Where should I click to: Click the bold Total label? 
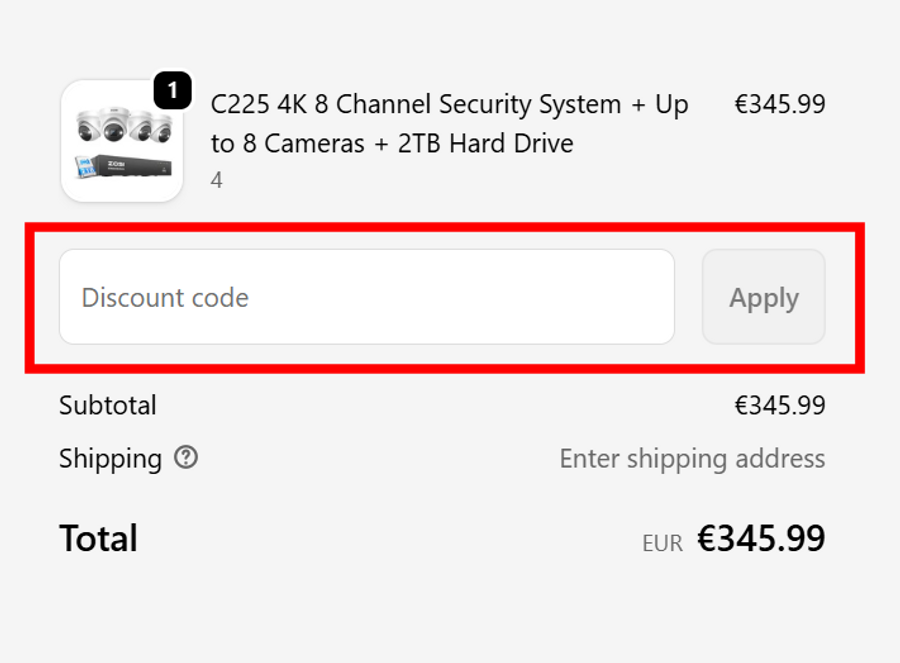98,539
